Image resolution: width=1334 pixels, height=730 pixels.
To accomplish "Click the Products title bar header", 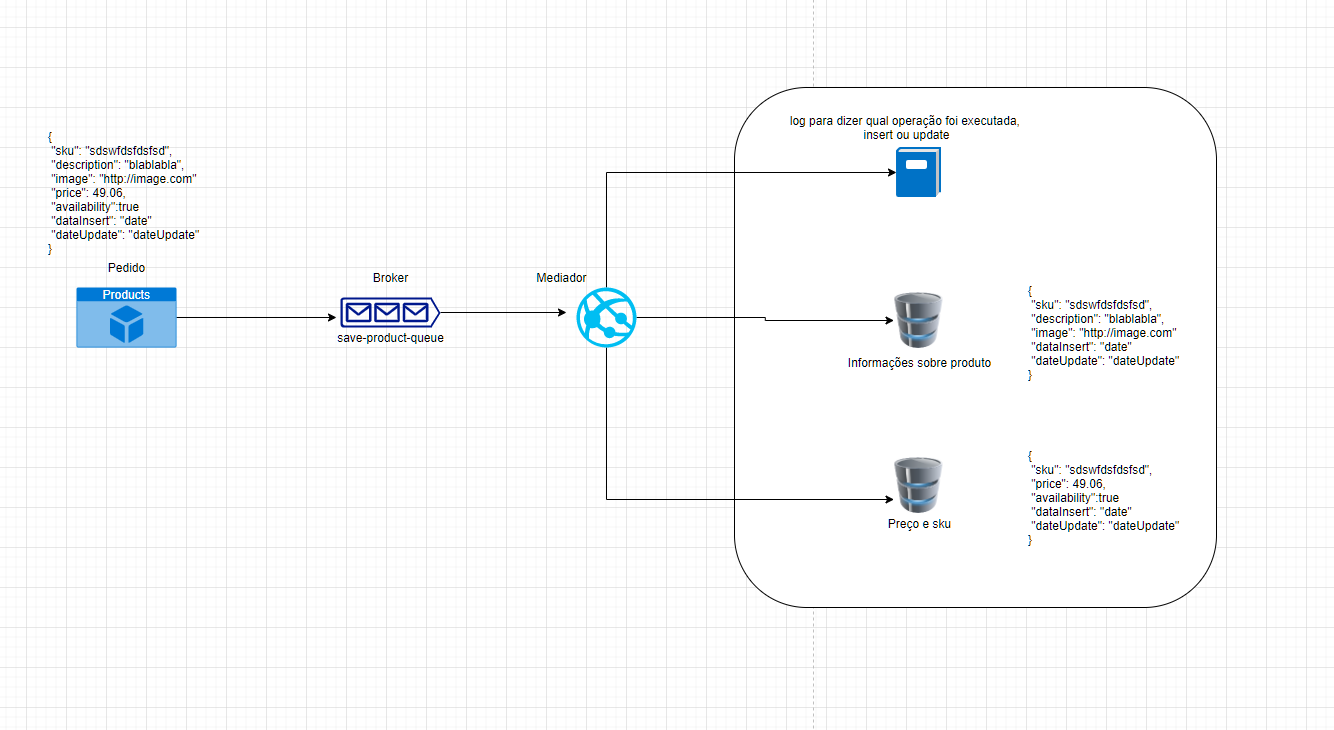I will click(x=125, y=294).
